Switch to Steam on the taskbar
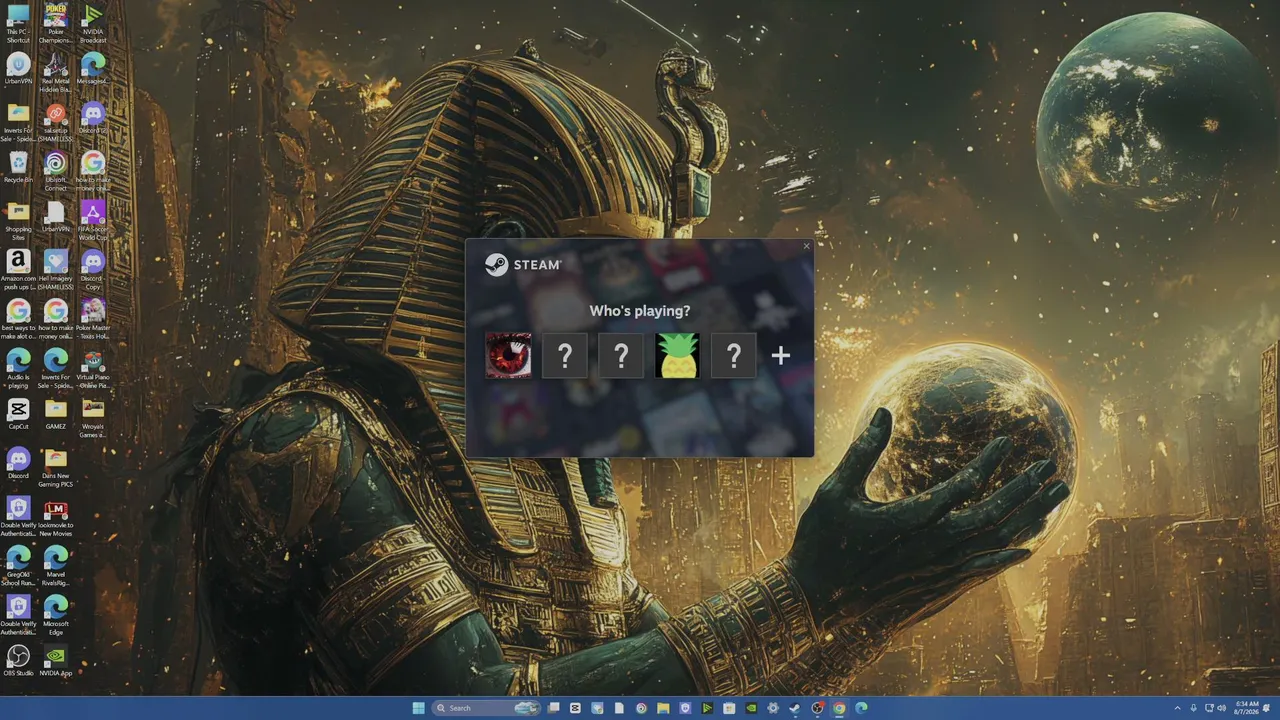Image resolution: width=1280 pixels, height=720 pixels. tap(794, 708)
